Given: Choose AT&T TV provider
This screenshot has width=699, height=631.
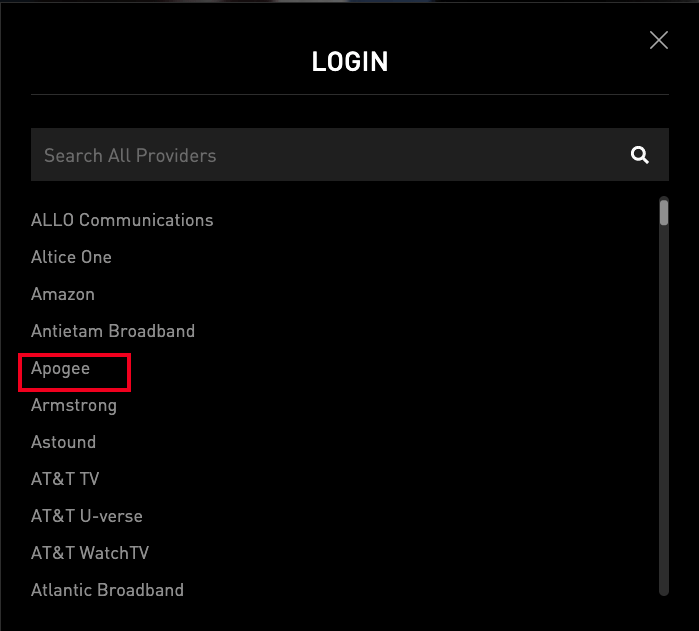Looking at the screenshot, I should coord(65,479).
